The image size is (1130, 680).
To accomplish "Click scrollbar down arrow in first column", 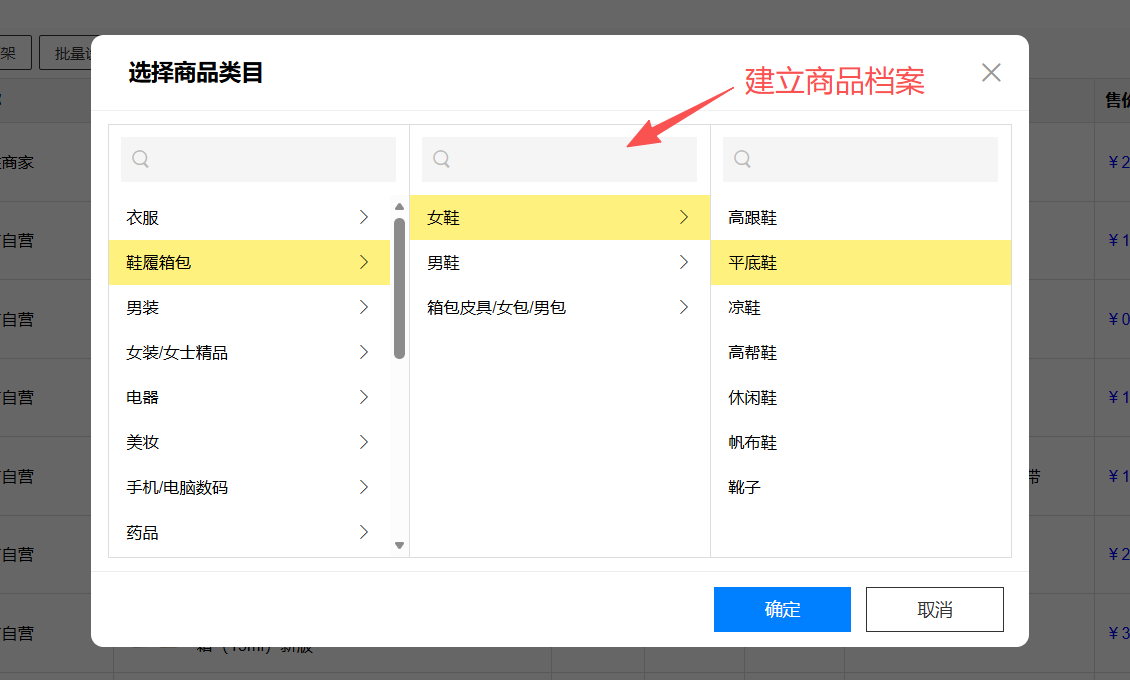I will 400,545.
